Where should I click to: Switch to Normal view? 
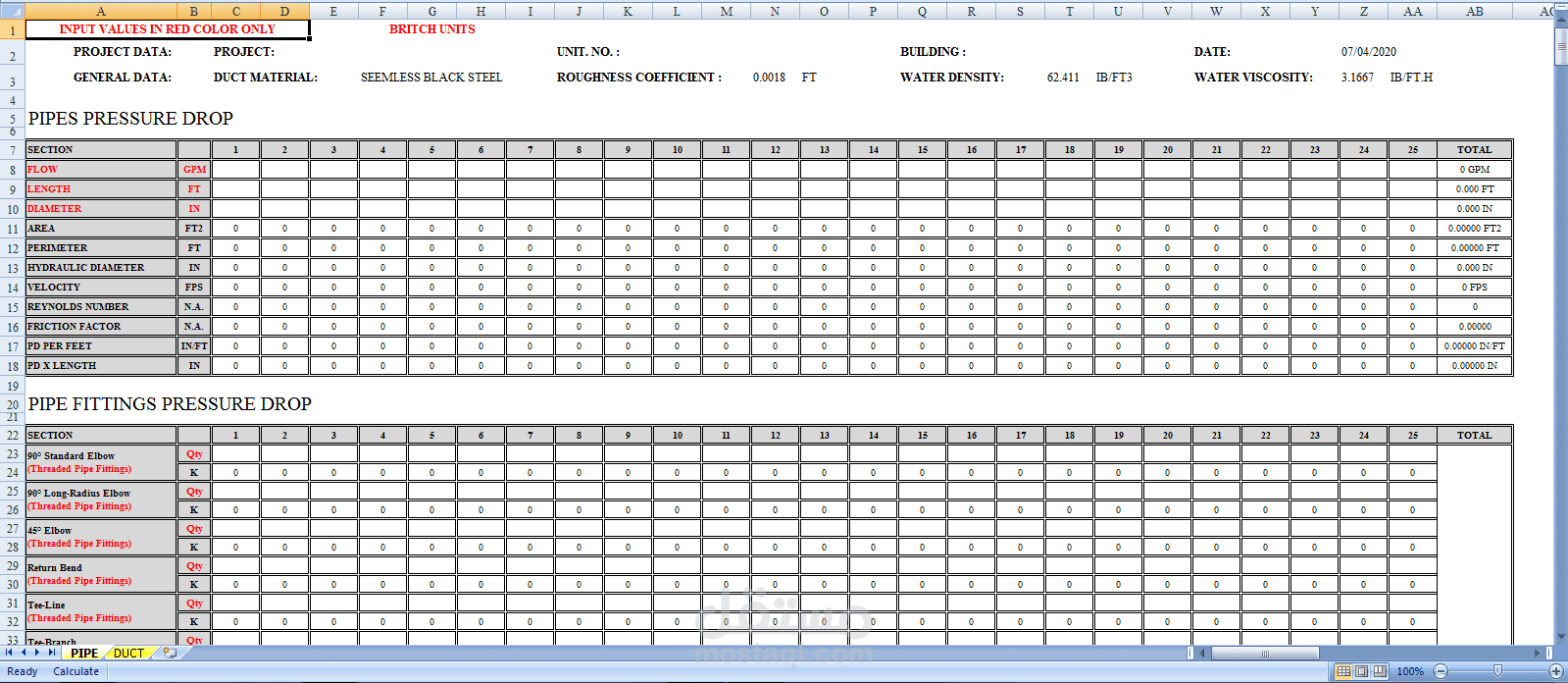tap(1343, 671)
